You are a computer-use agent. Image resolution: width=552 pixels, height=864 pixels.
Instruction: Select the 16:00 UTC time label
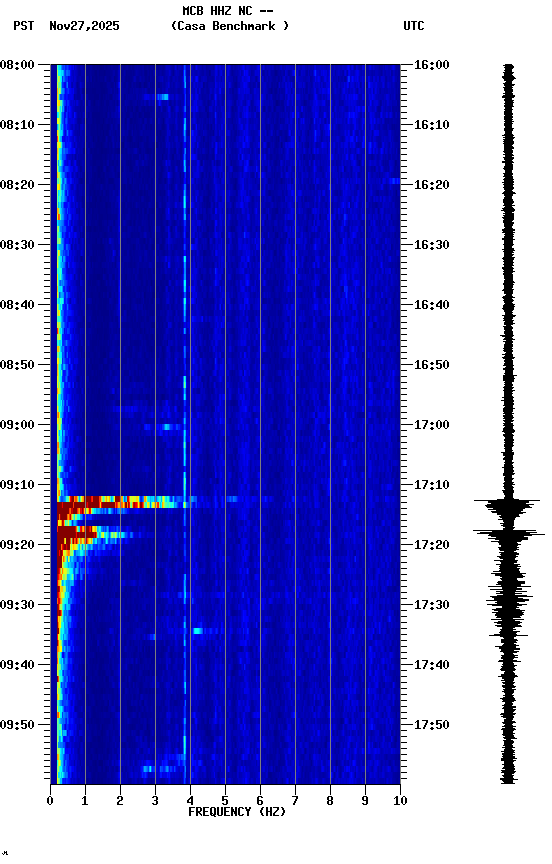(x=432, y=65)
